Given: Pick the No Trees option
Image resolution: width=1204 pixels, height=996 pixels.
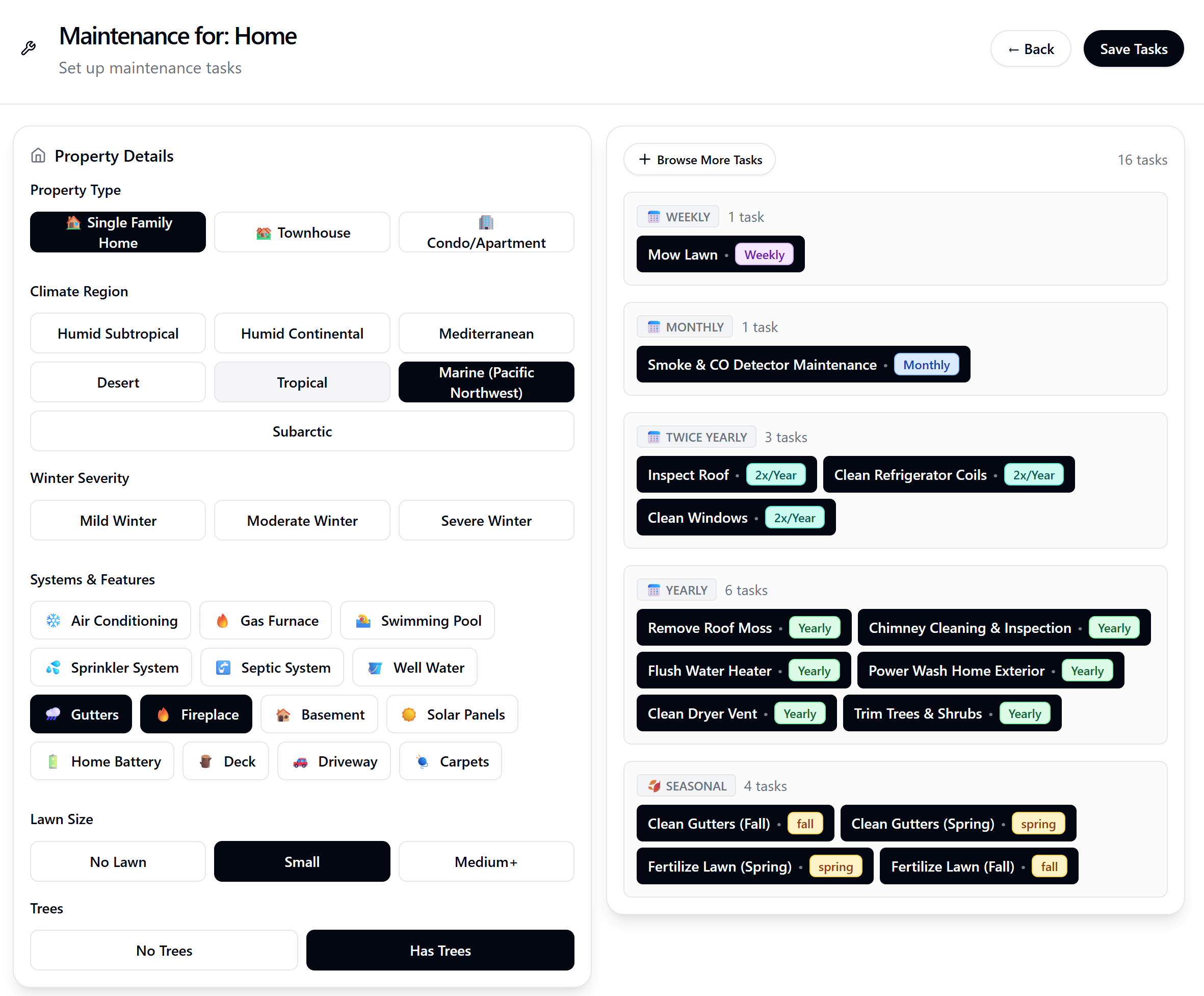Looking at the screenshot, I should pyautogui.click(x=164, y=950).
